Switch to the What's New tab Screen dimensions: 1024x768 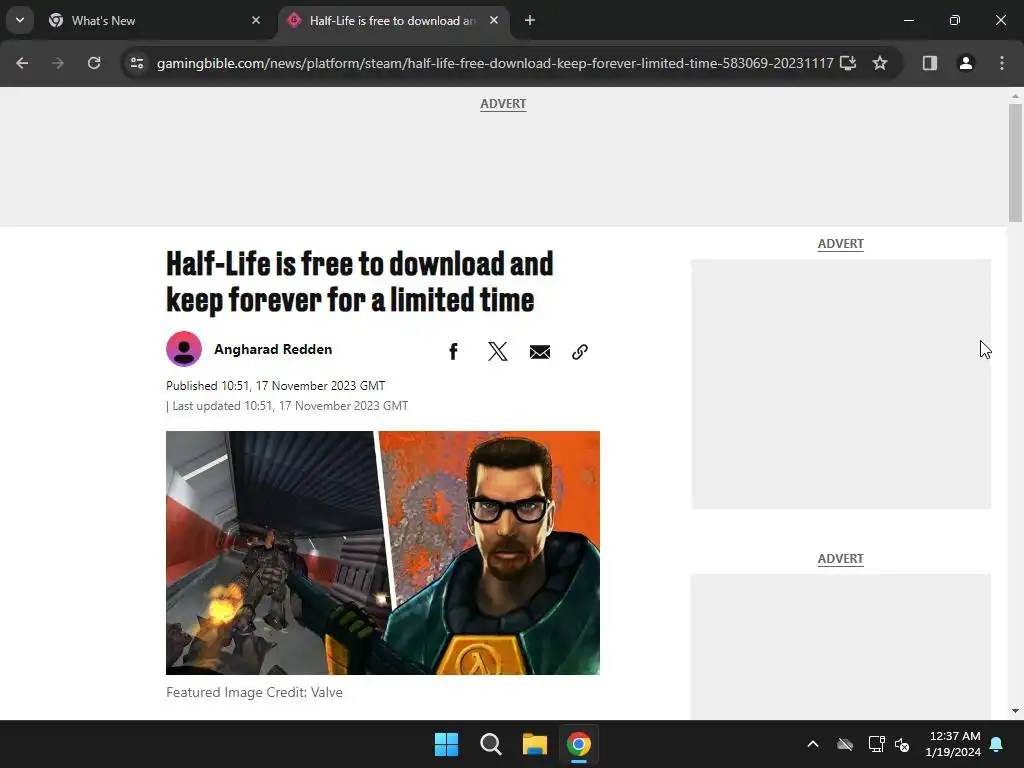[x=155, y=21]
